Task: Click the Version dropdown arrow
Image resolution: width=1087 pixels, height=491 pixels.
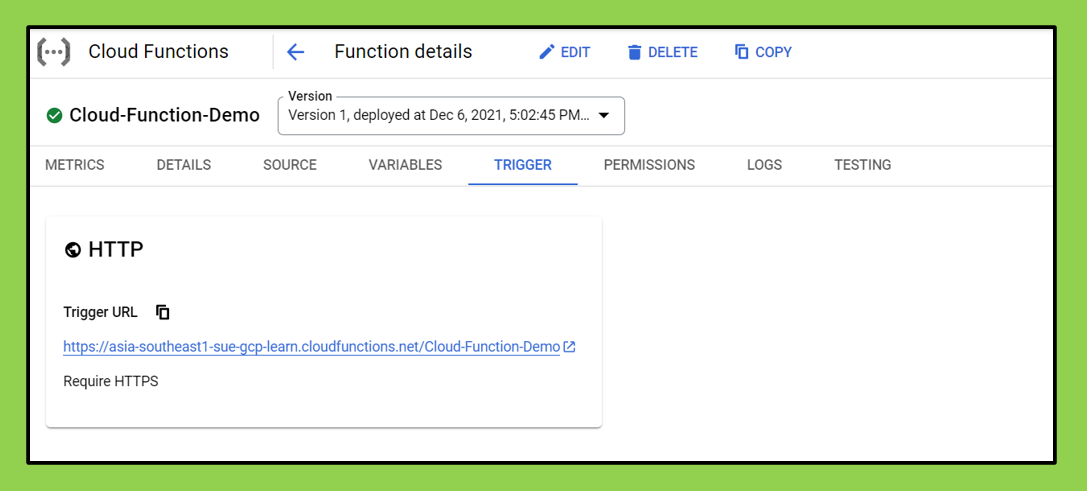Action: [x=604, y=116]
